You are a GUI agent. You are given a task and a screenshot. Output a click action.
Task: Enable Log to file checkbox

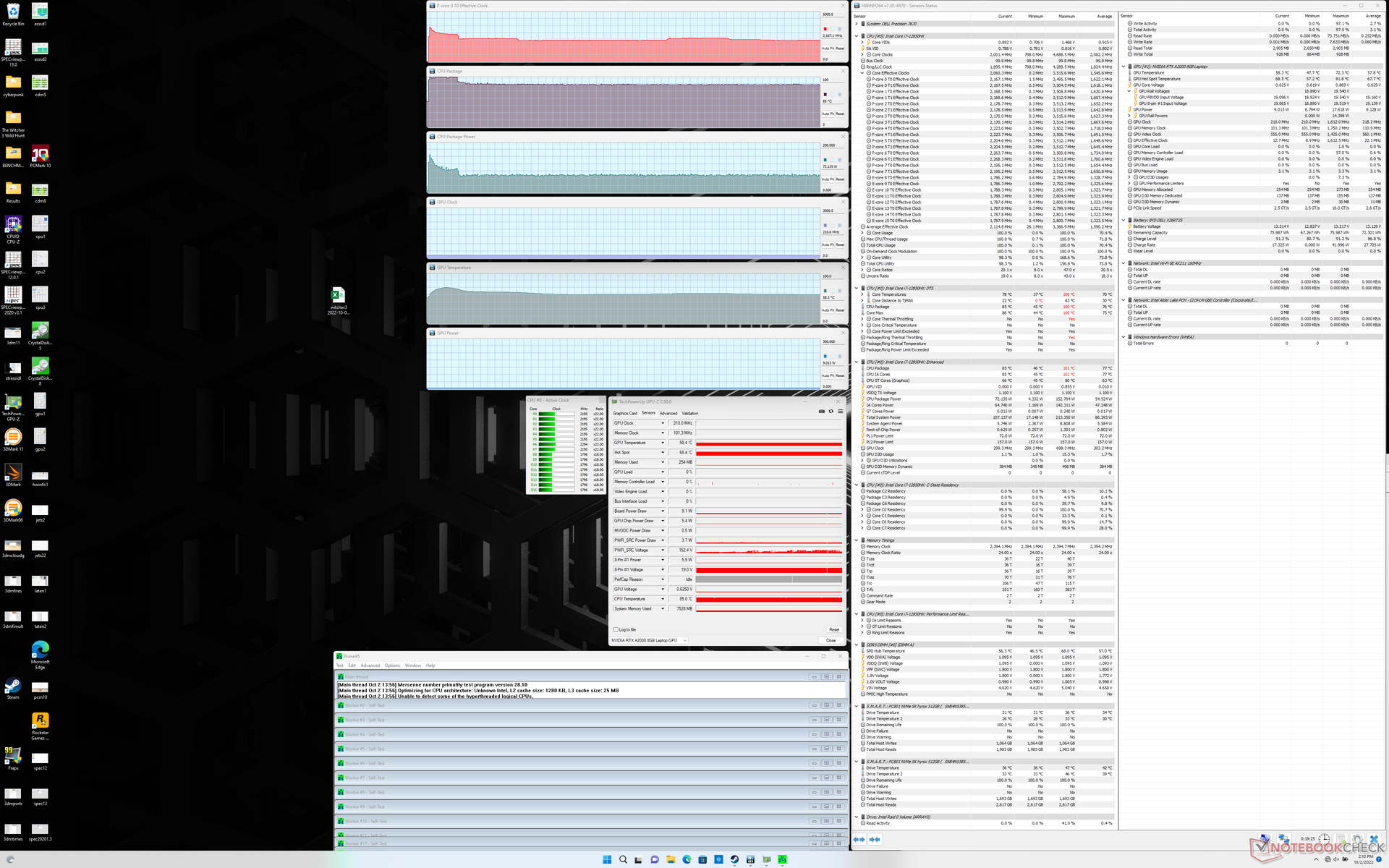coord(616,629)
